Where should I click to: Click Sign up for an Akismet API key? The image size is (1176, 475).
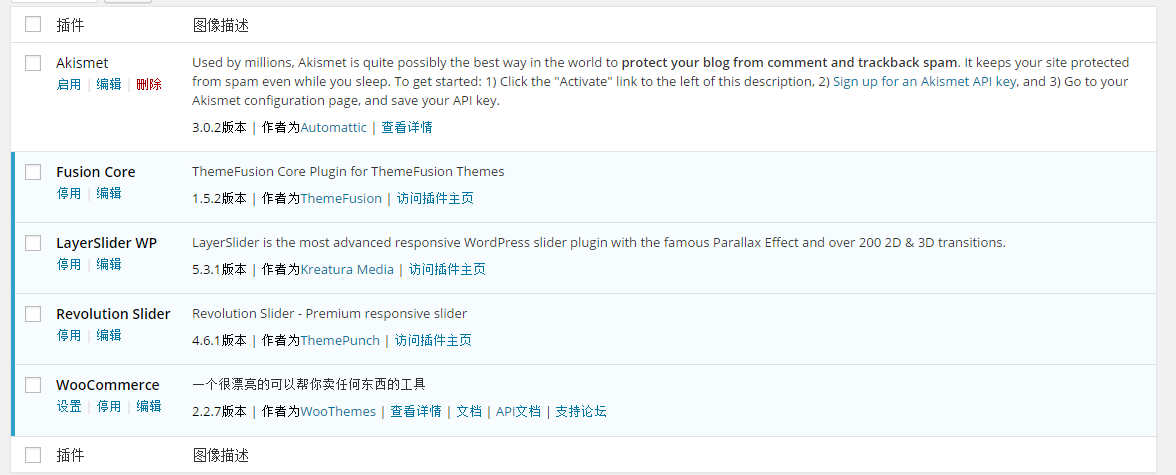pos(924,82)
